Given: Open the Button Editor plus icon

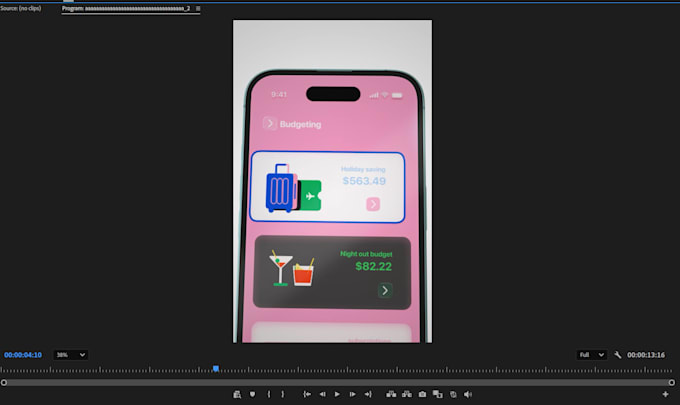Looking at the screenshot, I should click(x=665, y=394).
